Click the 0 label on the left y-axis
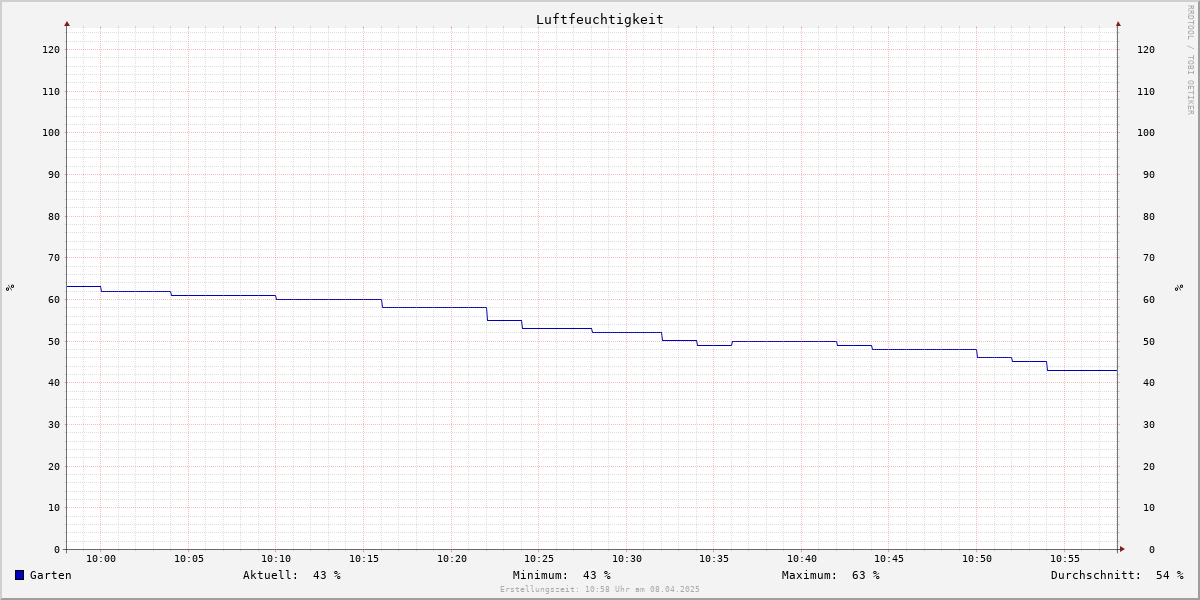 57,549
